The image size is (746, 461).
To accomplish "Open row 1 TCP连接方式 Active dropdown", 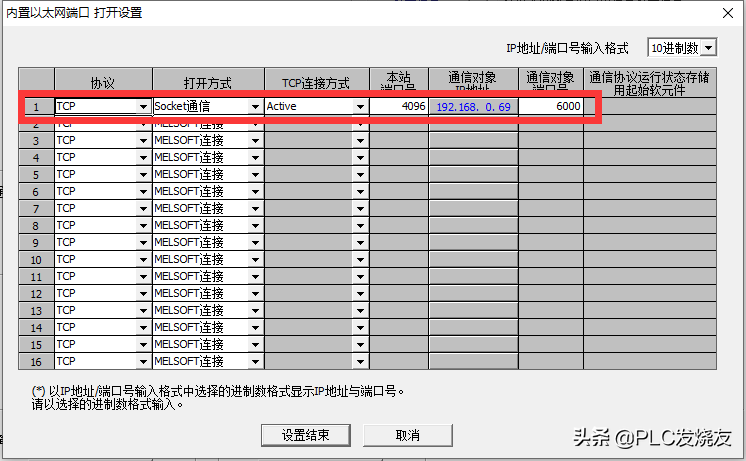I will tap(360, 106).
